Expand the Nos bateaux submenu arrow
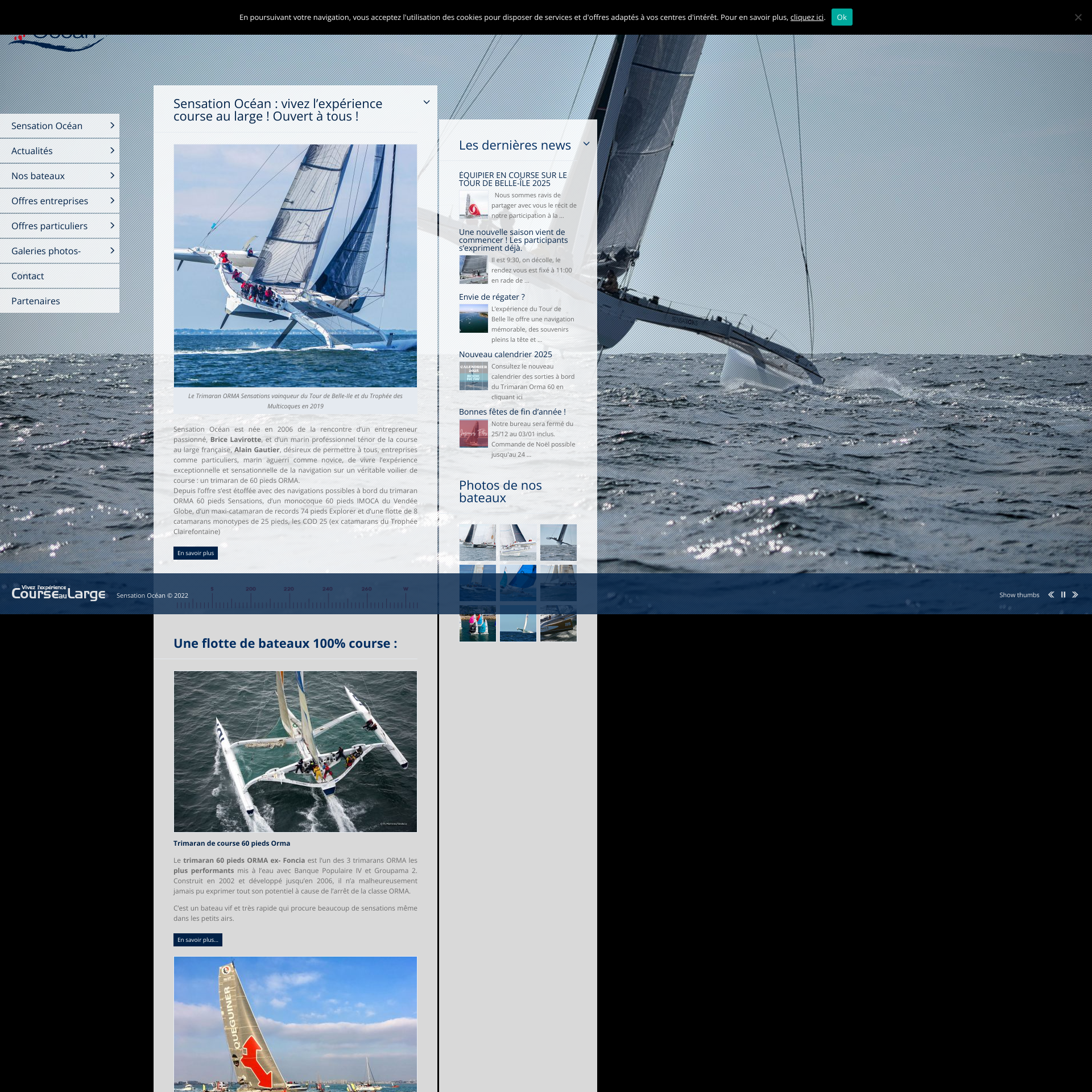The image size is (1092, 1092). 112,176
